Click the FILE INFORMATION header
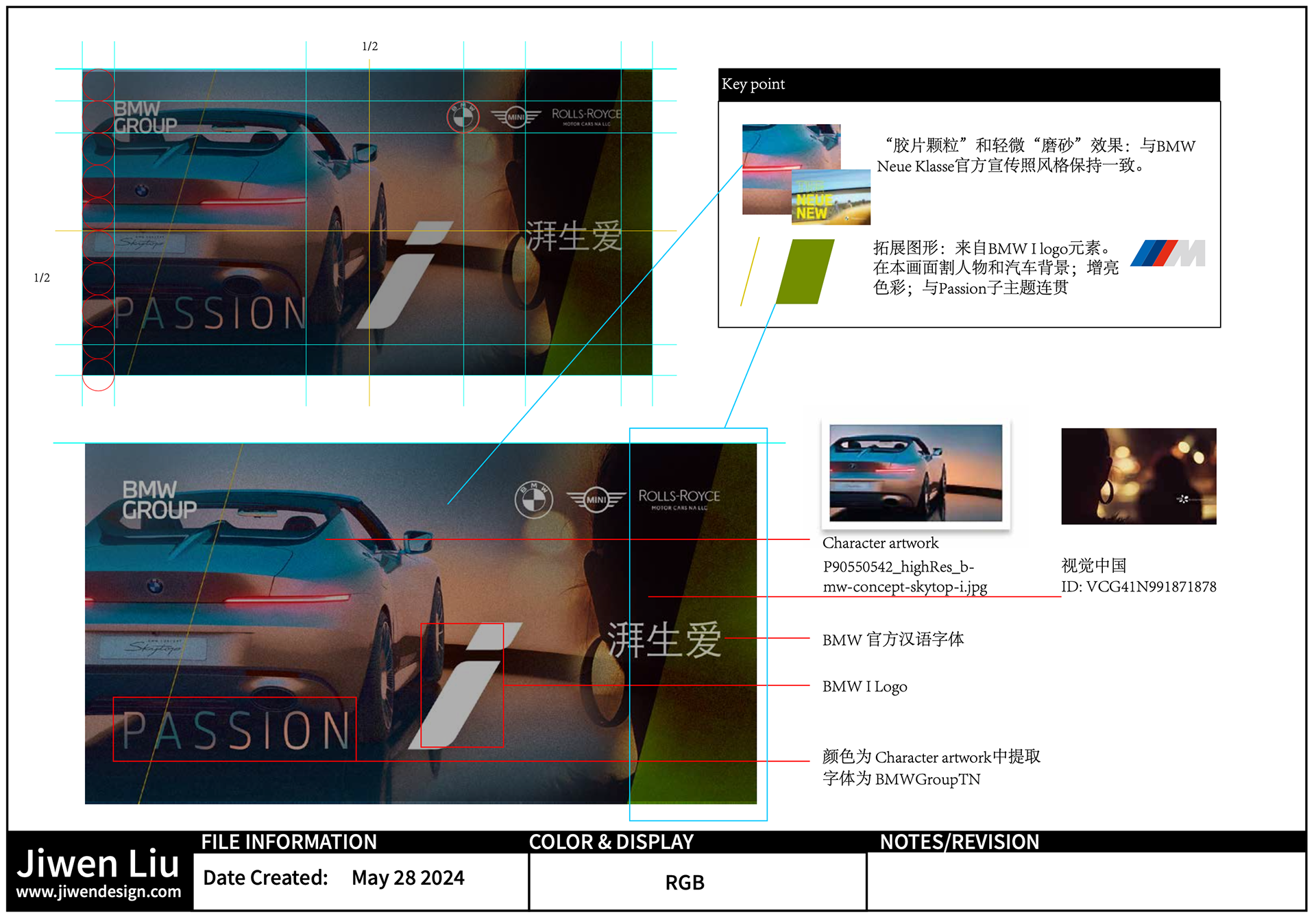The height and width of the screenshot is (919, 1316). coord(289,842)
